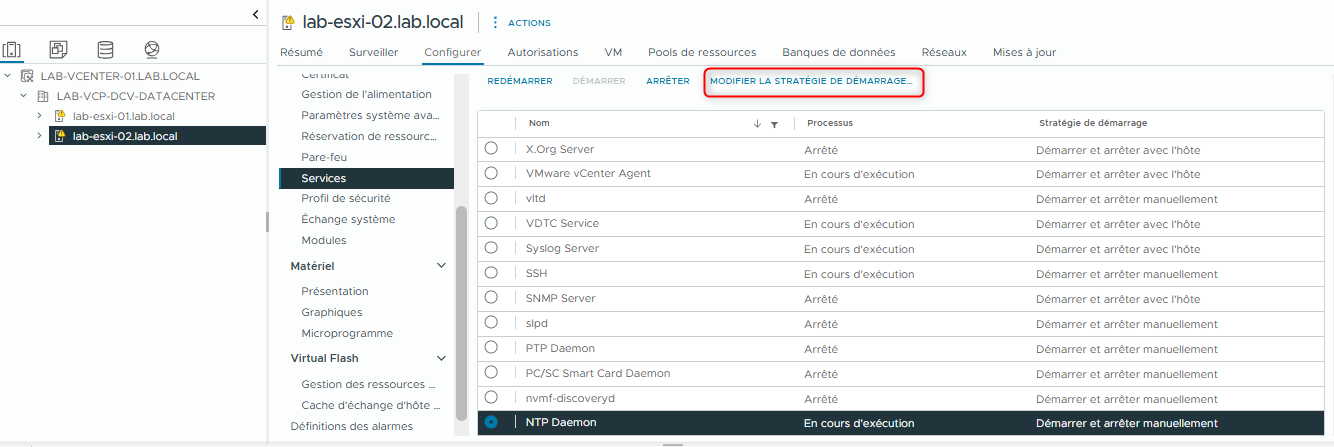Switch to the VM tab

[613, 52]
